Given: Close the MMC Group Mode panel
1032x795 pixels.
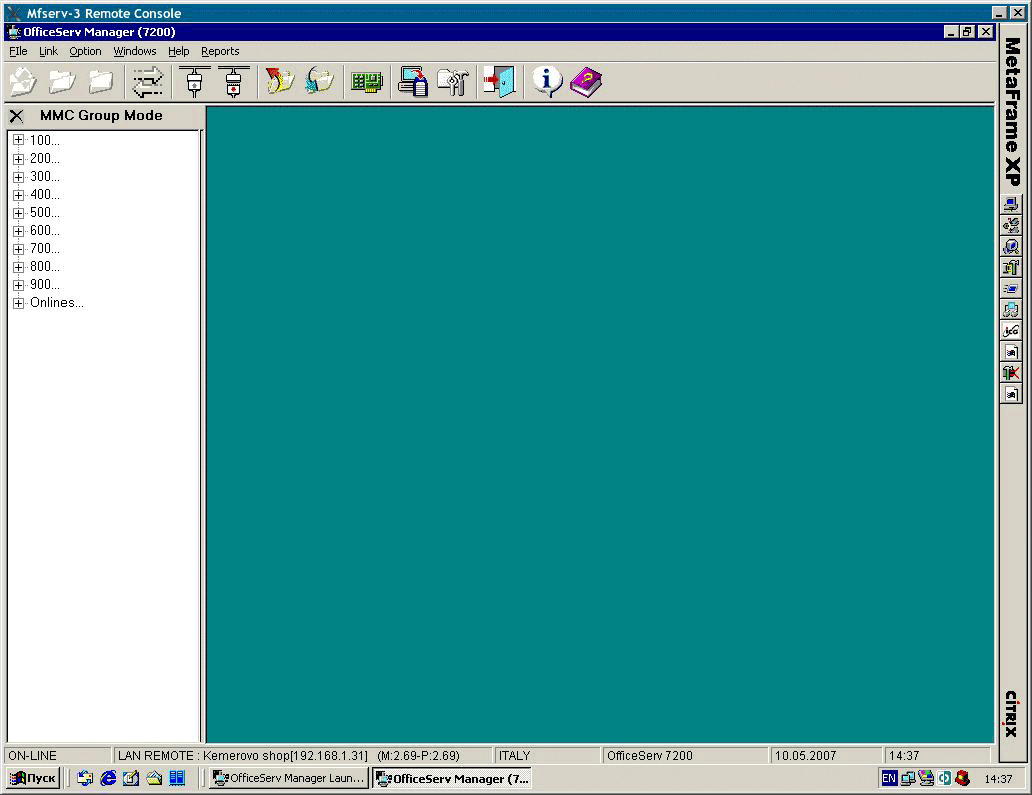Looking at the screenshot, I should (16, 116).
